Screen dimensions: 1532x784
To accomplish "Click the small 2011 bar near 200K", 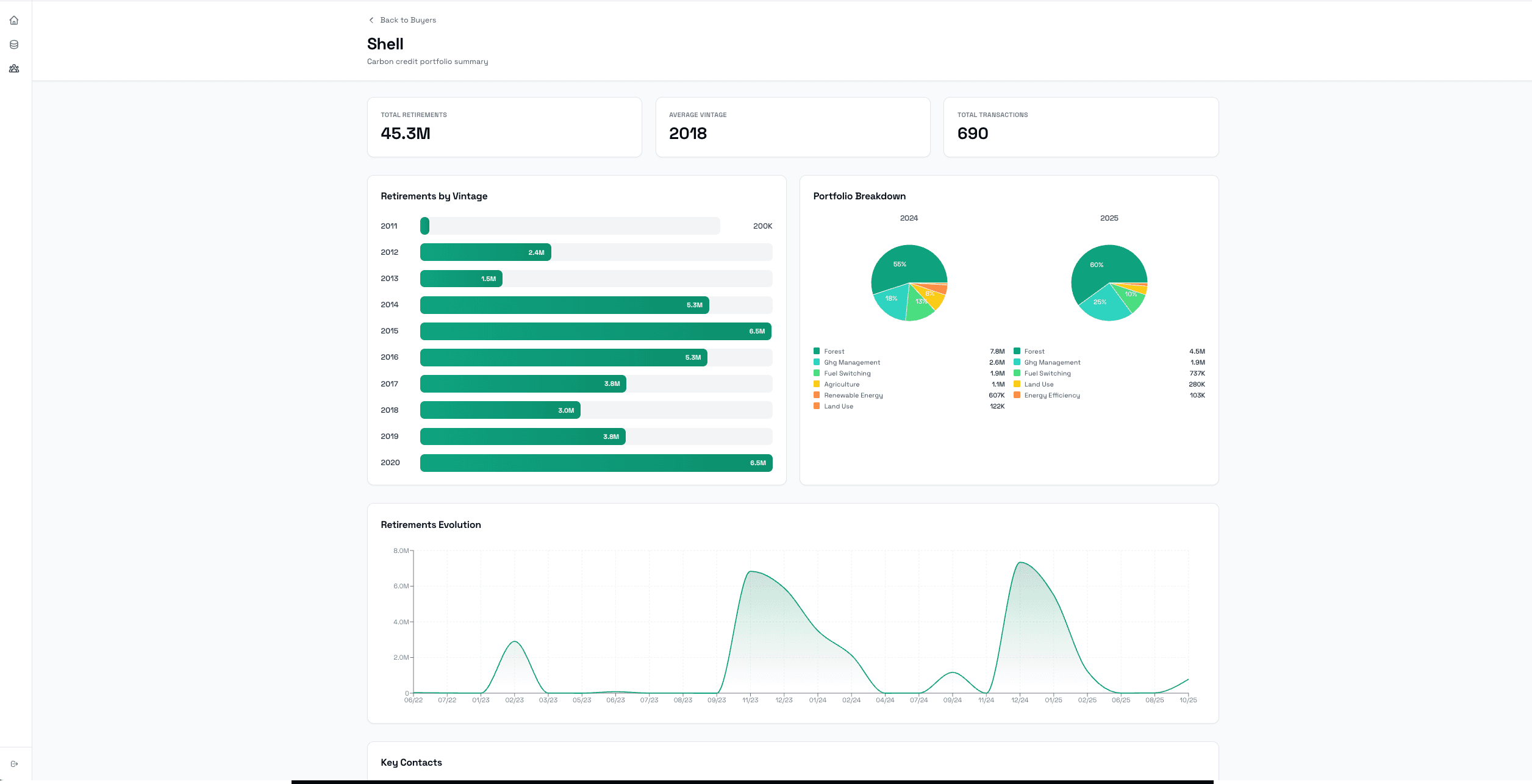I will pyautogui.click(x=423, y=226).
